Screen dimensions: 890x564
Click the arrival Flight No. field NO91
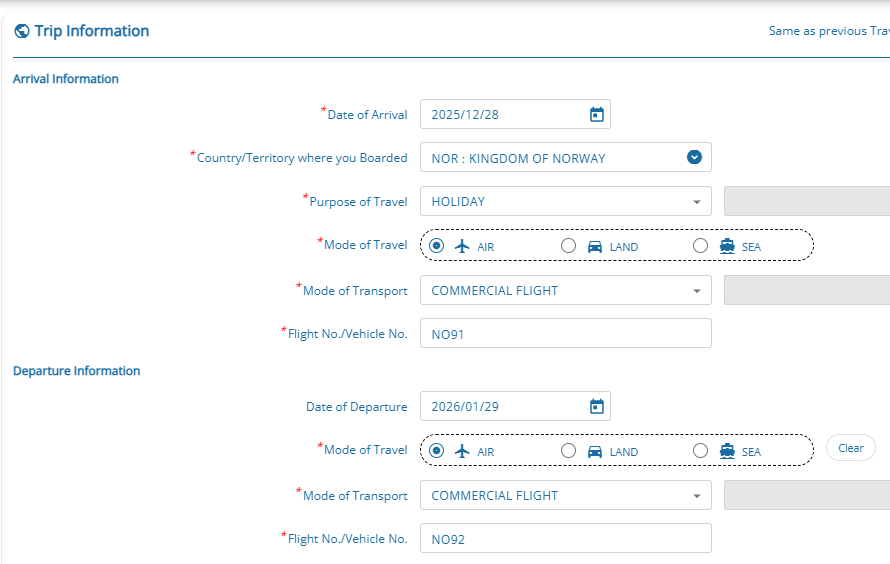[x=565, y=334]
